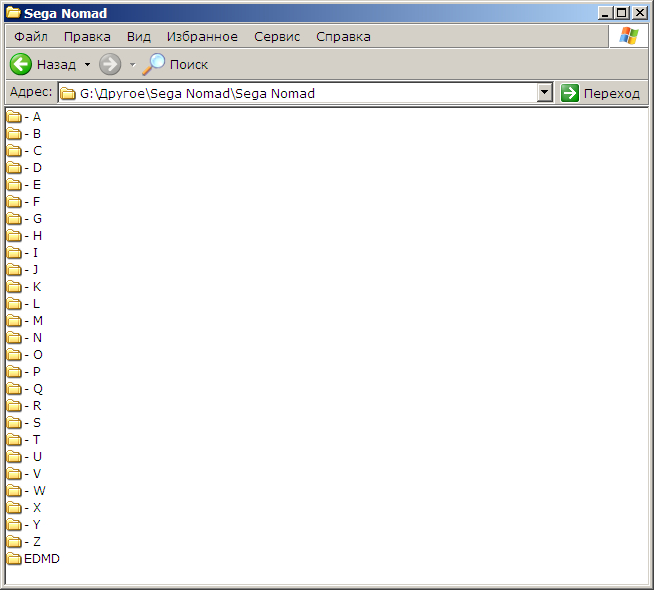This screenshot has width=654, height=590.
Task: Select the "- Z" folder icon
Action: pyautogui.click(x=14, y=542)
